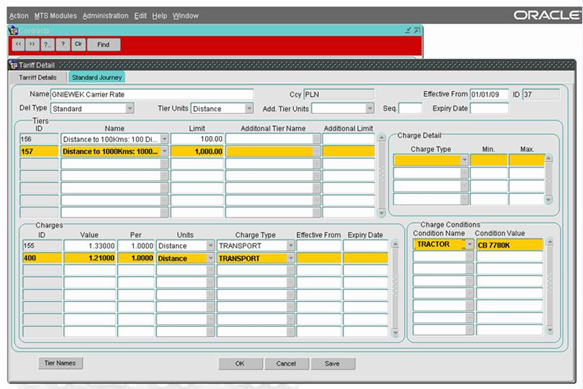
Task: Open the Administration menu
Action: (105, 16)
